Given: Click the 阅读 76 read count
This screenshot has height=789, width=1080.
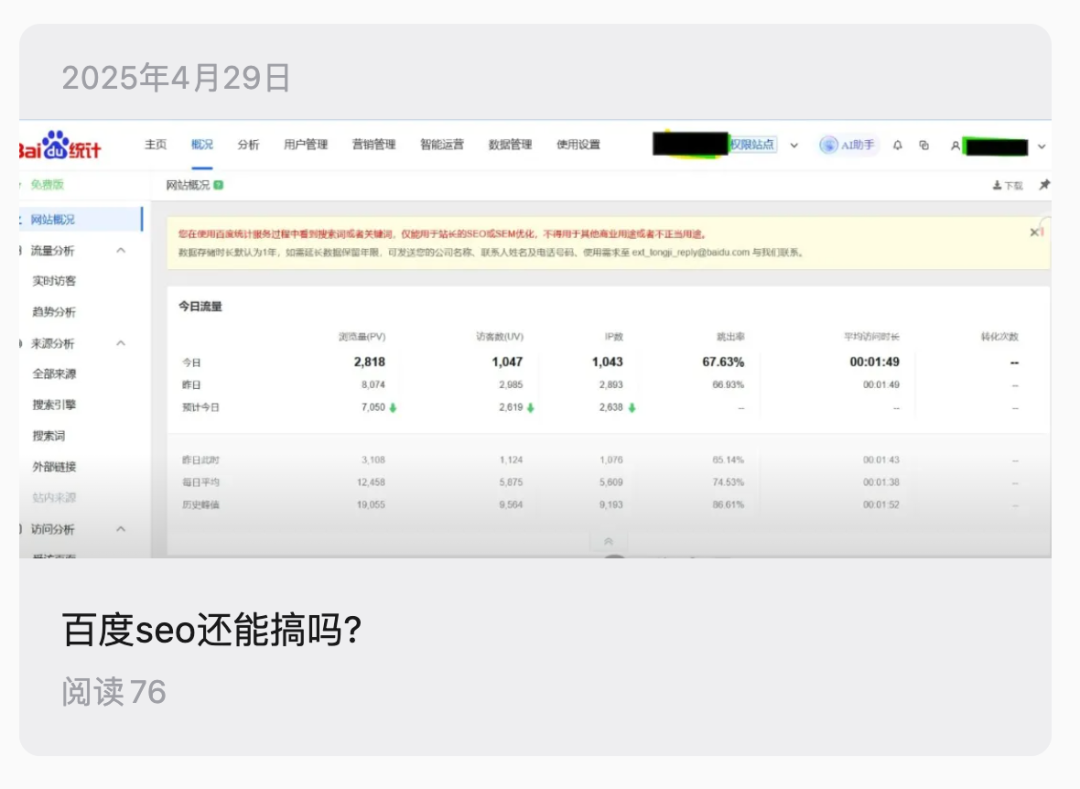Looking at the screenshot, I should click(114, 692).
